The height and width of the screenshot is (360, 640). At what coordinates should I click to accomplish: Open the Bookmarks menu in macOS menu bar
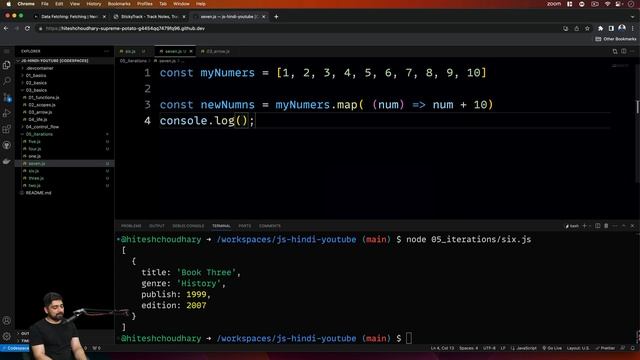(119, 4)
